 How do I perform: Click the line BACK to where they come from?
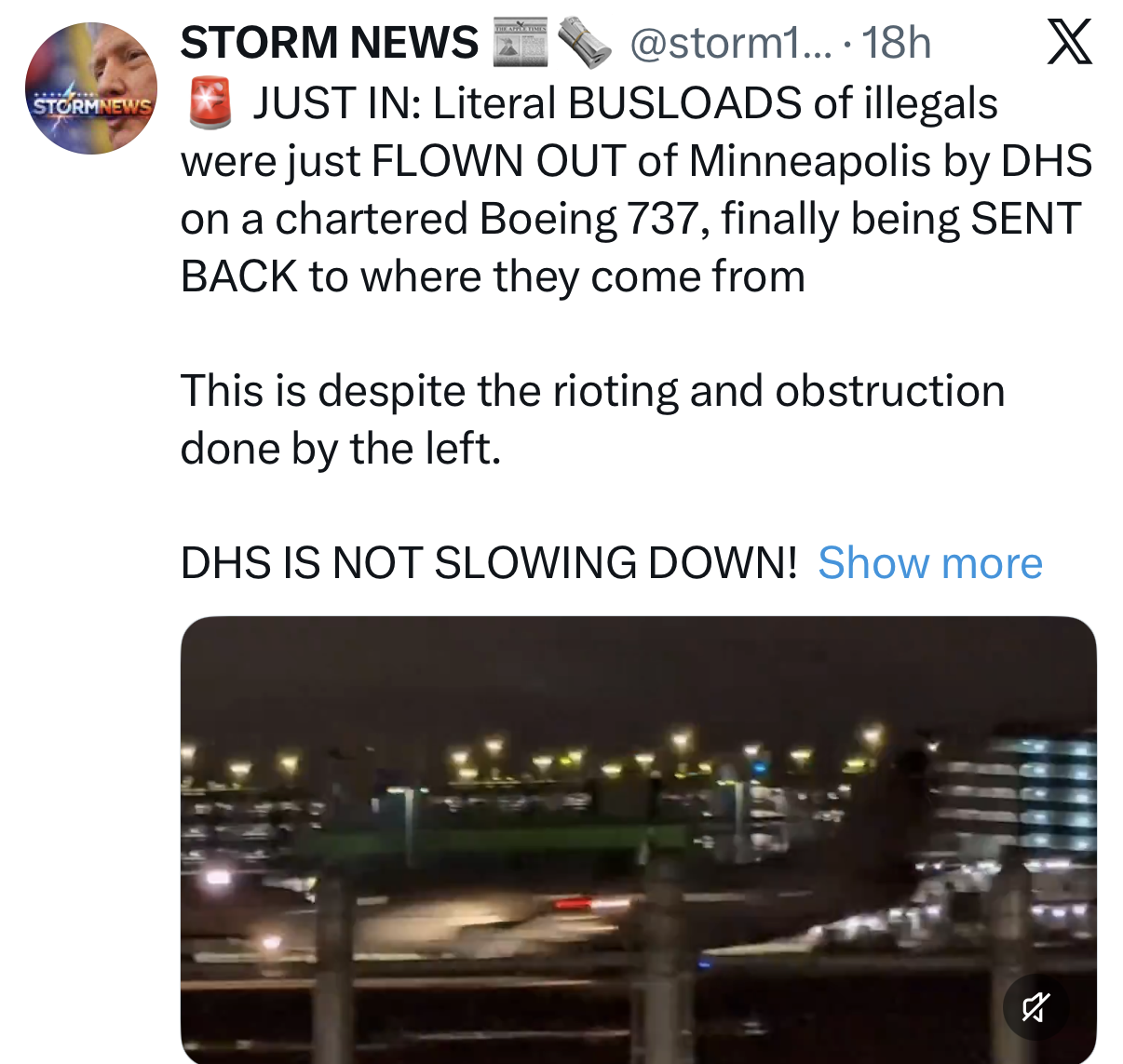coord(493,276)
